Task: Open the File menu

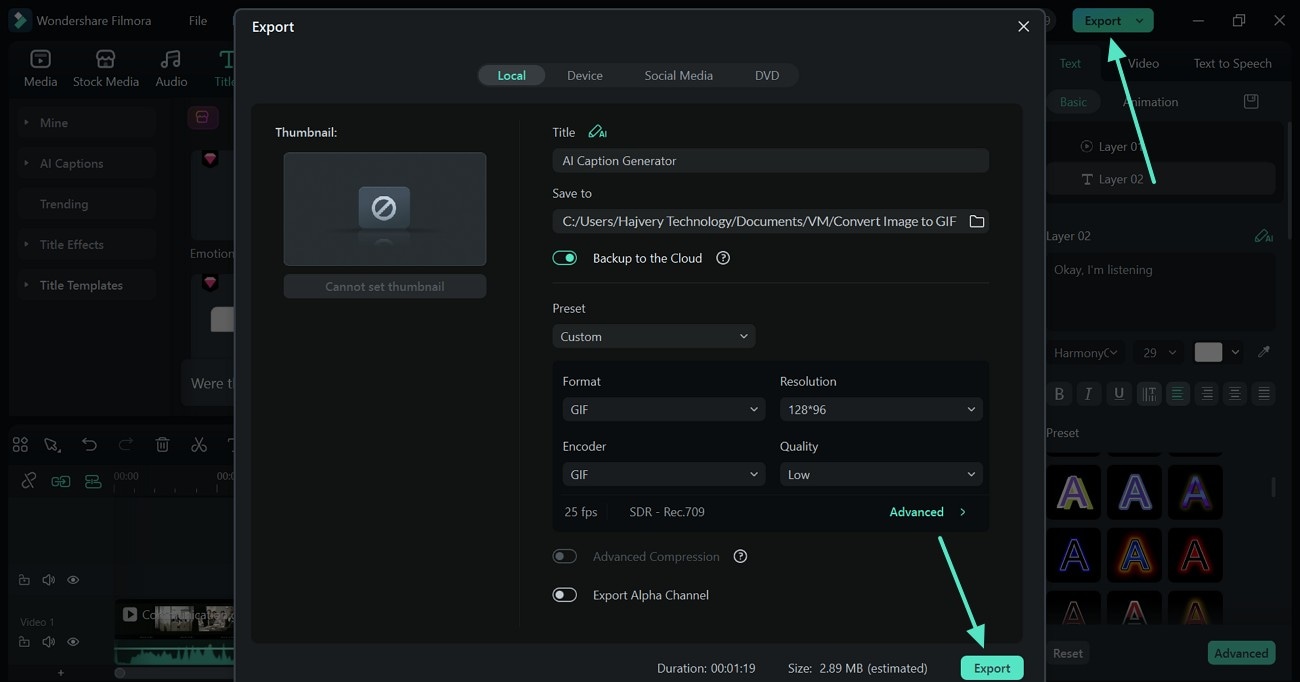Action: (x=198, y=21)
